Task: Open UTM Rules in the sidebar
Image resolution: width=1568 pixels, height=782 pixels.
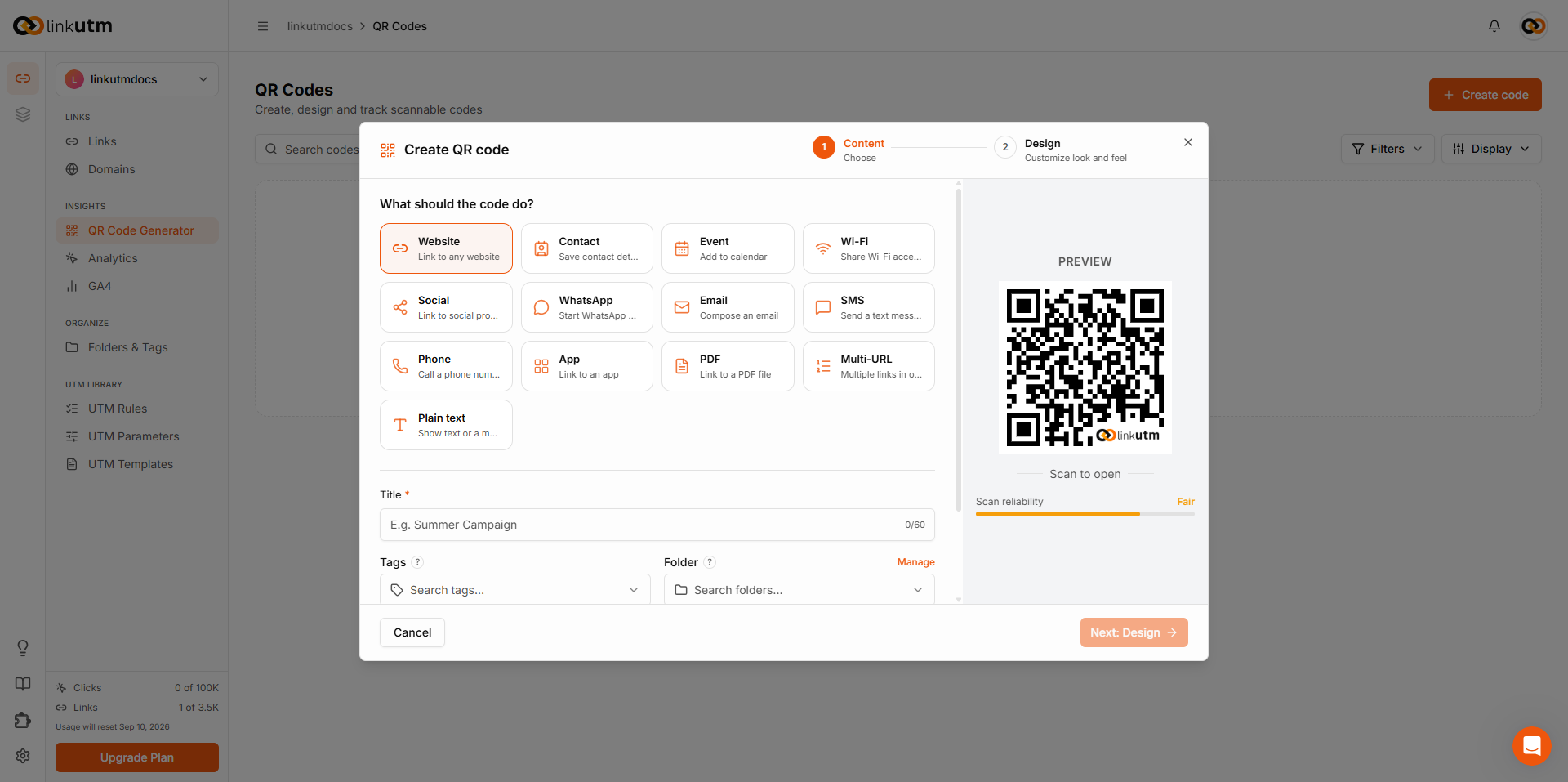Action: [x=137, y=409]
